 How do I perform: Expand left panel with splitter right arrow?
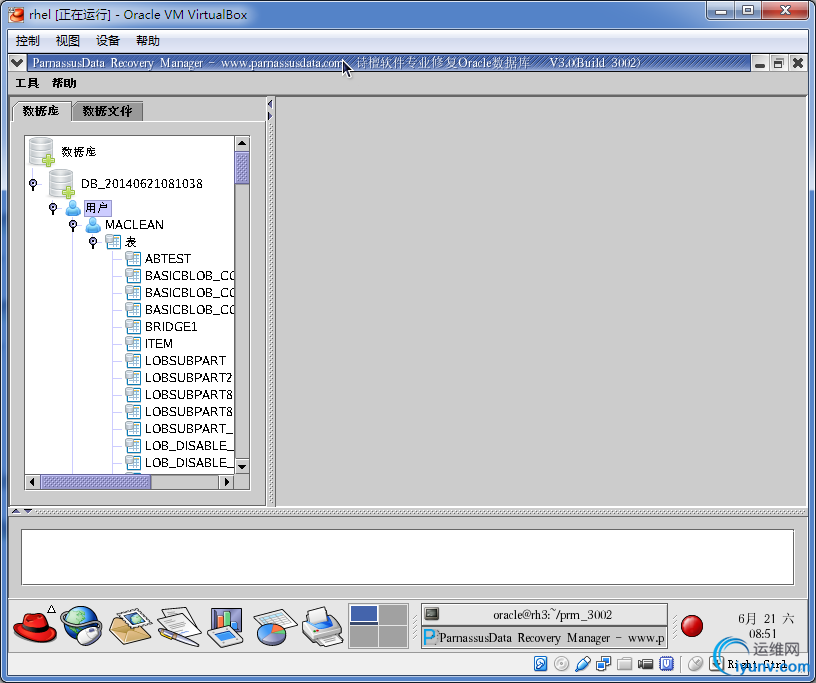270,116
